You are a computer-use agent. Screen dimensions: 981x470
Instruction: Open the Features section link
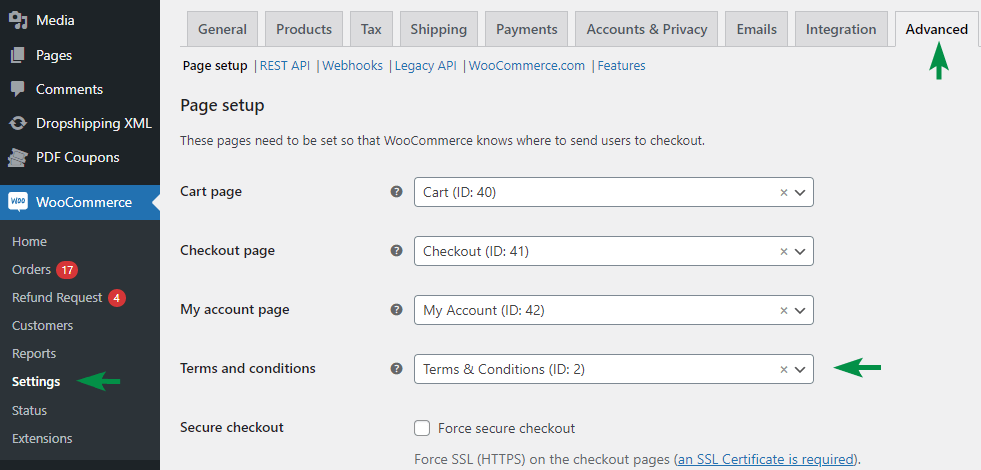(621, 66)
